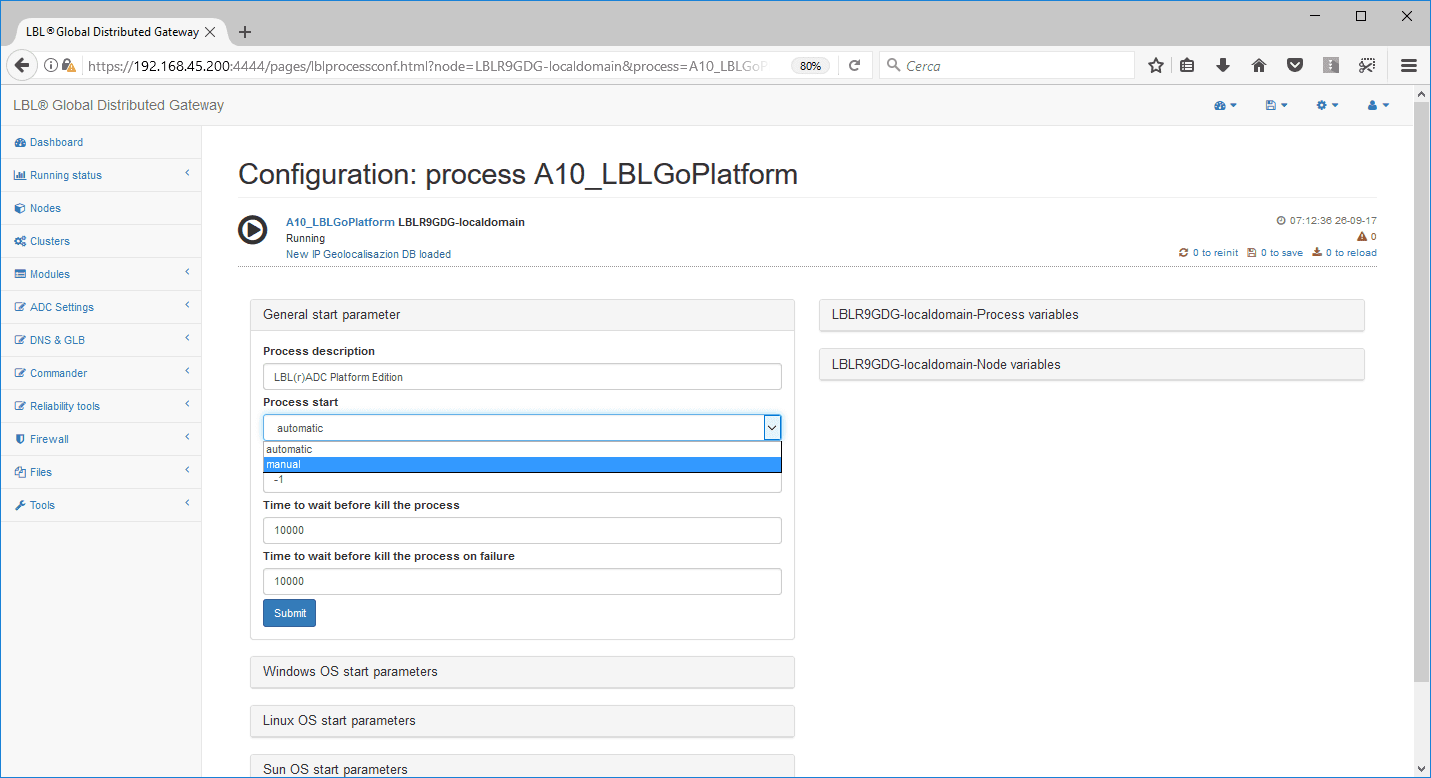Click the Clusters gears icon
This screenshot has height=778, width=1431.
(x=20, y=241)
